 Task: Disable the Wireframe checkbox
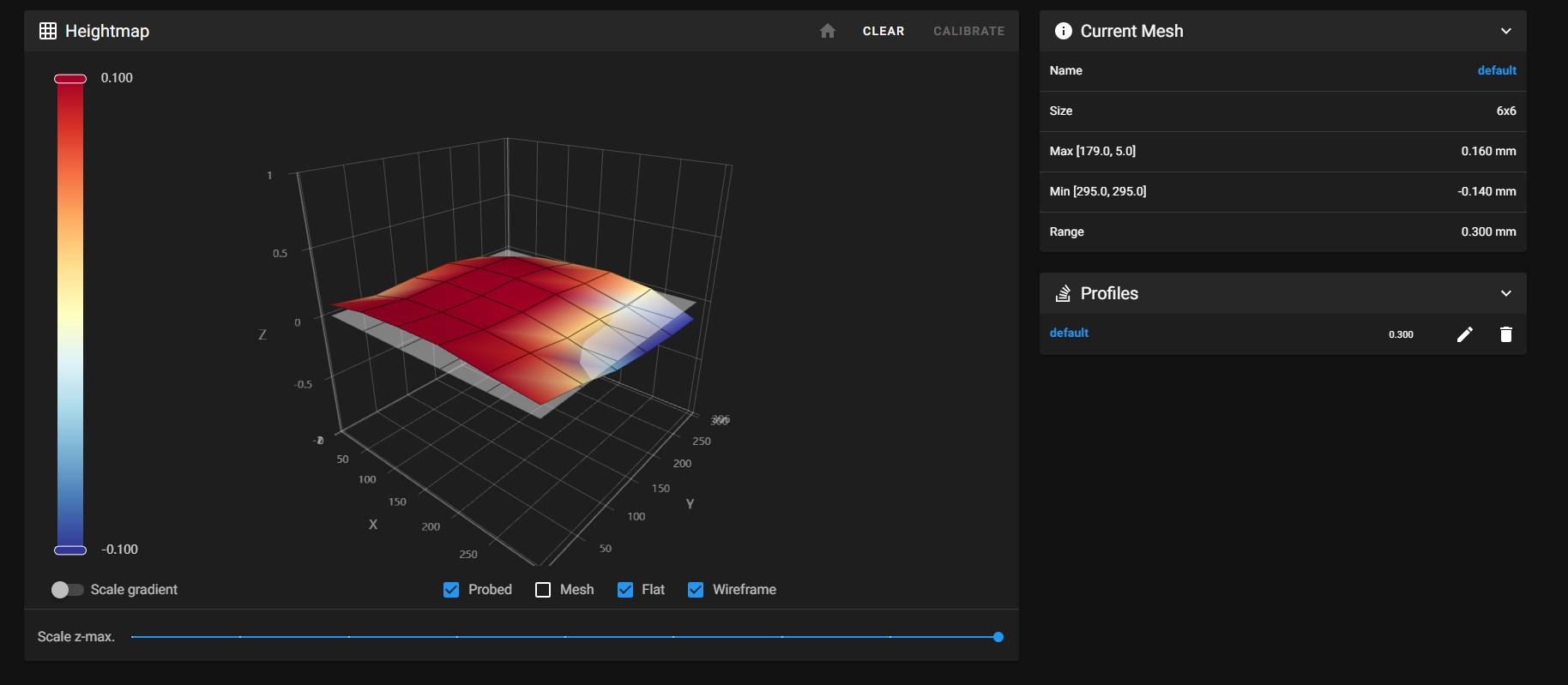(696, 590)
